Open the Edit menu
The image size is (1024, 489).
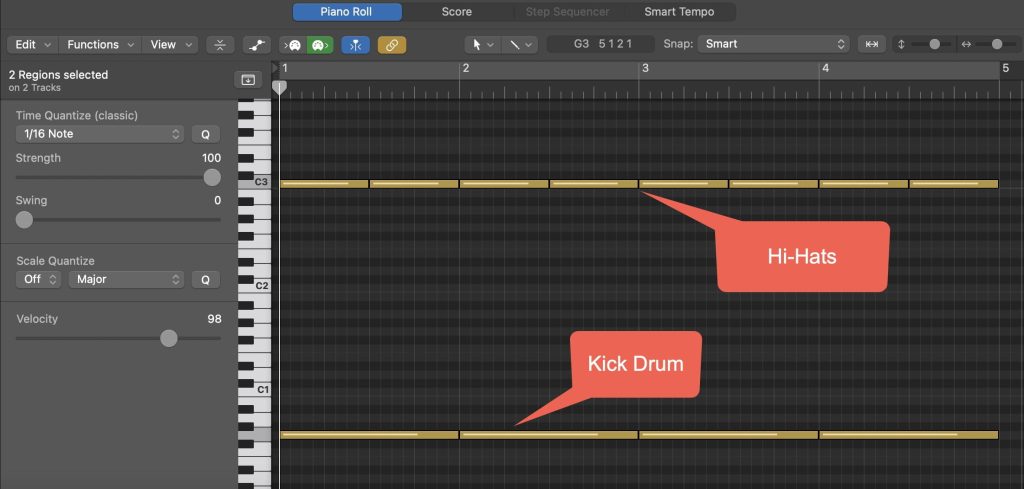tap(32, 44)
